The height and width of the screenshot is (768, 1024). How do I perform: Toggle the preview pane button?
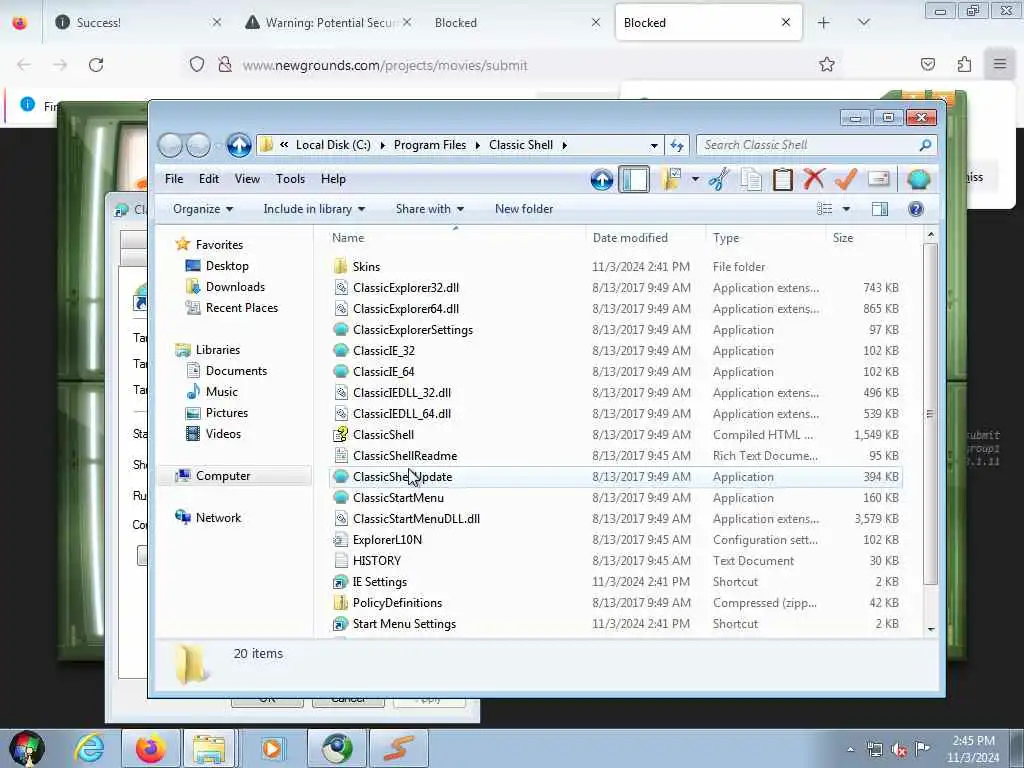point(880,209)
